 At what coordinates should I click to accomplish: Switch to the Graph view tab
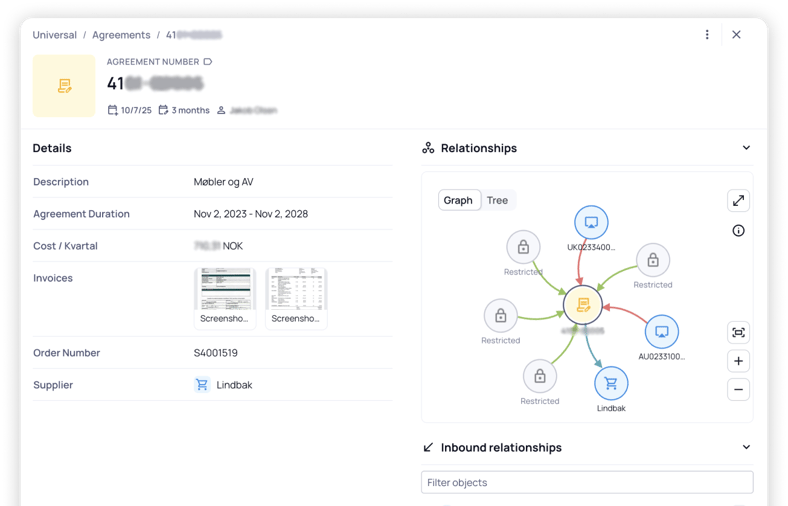tap(458, 200)
